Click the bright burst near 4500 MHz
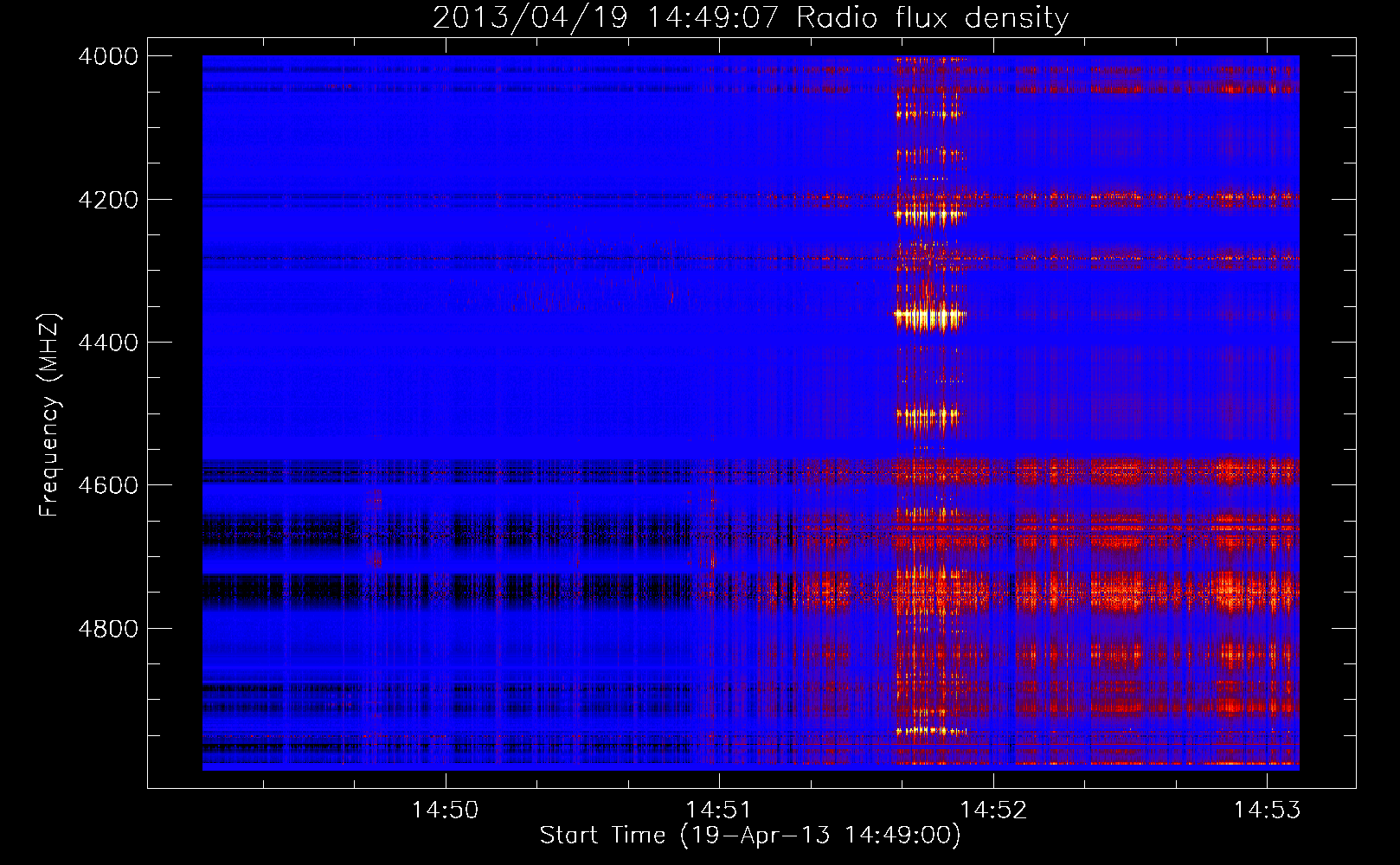The height and width of the screenshot is (865, 1400). click(x=930, y=416)
